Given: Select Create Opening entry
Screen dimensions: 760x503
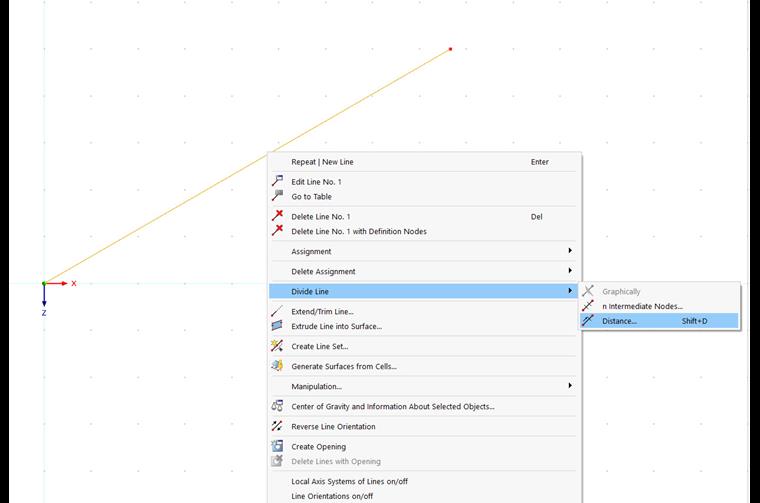Looking at the screenshot, I should (x=425, y=447).
